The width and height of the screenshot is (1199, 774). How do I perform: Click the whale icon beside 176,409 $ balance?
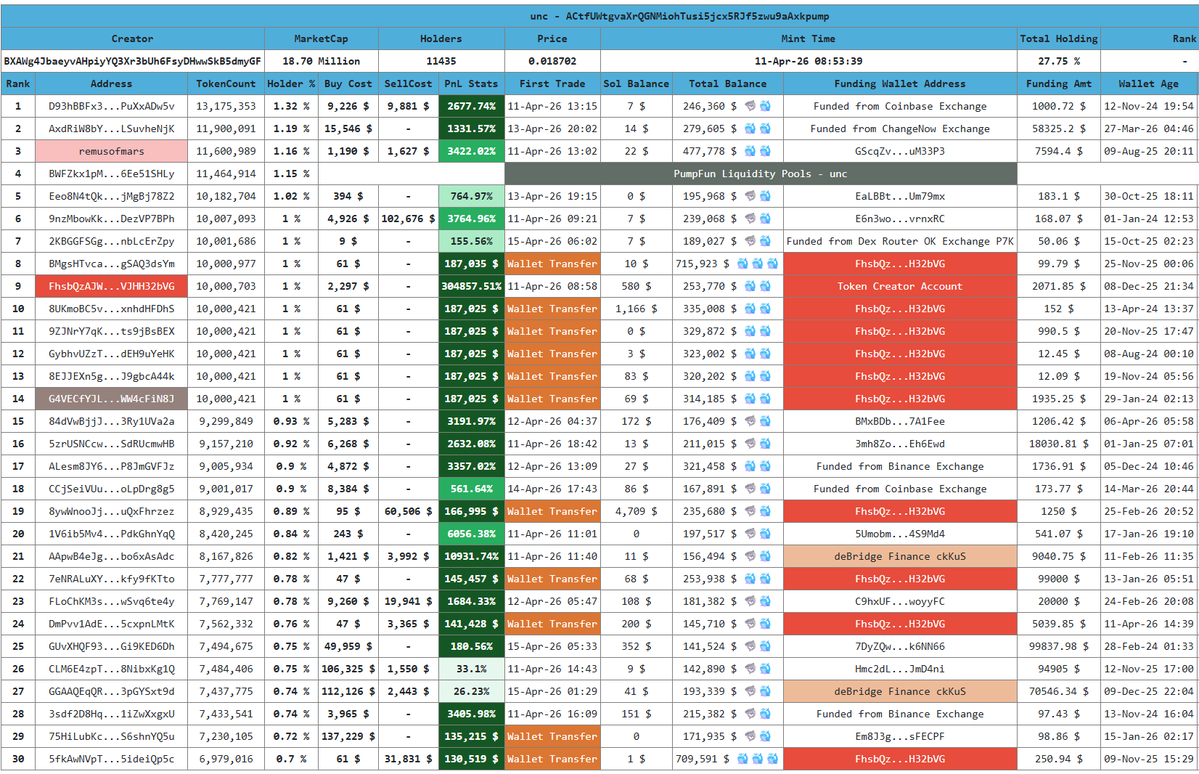tap(765, 421)
